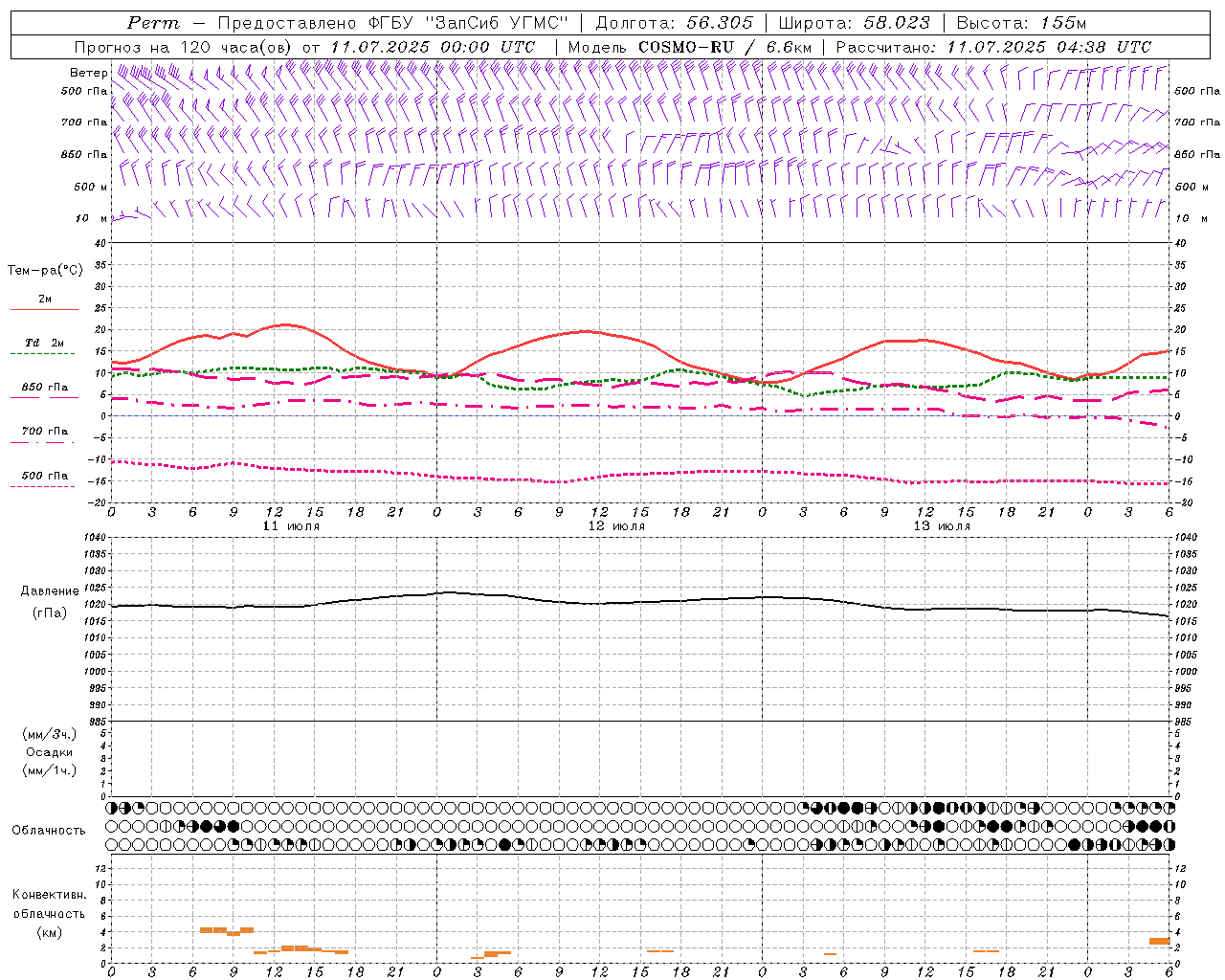Click the '(мм/3ч.)' precipitation unit label

tap(50, 734)
